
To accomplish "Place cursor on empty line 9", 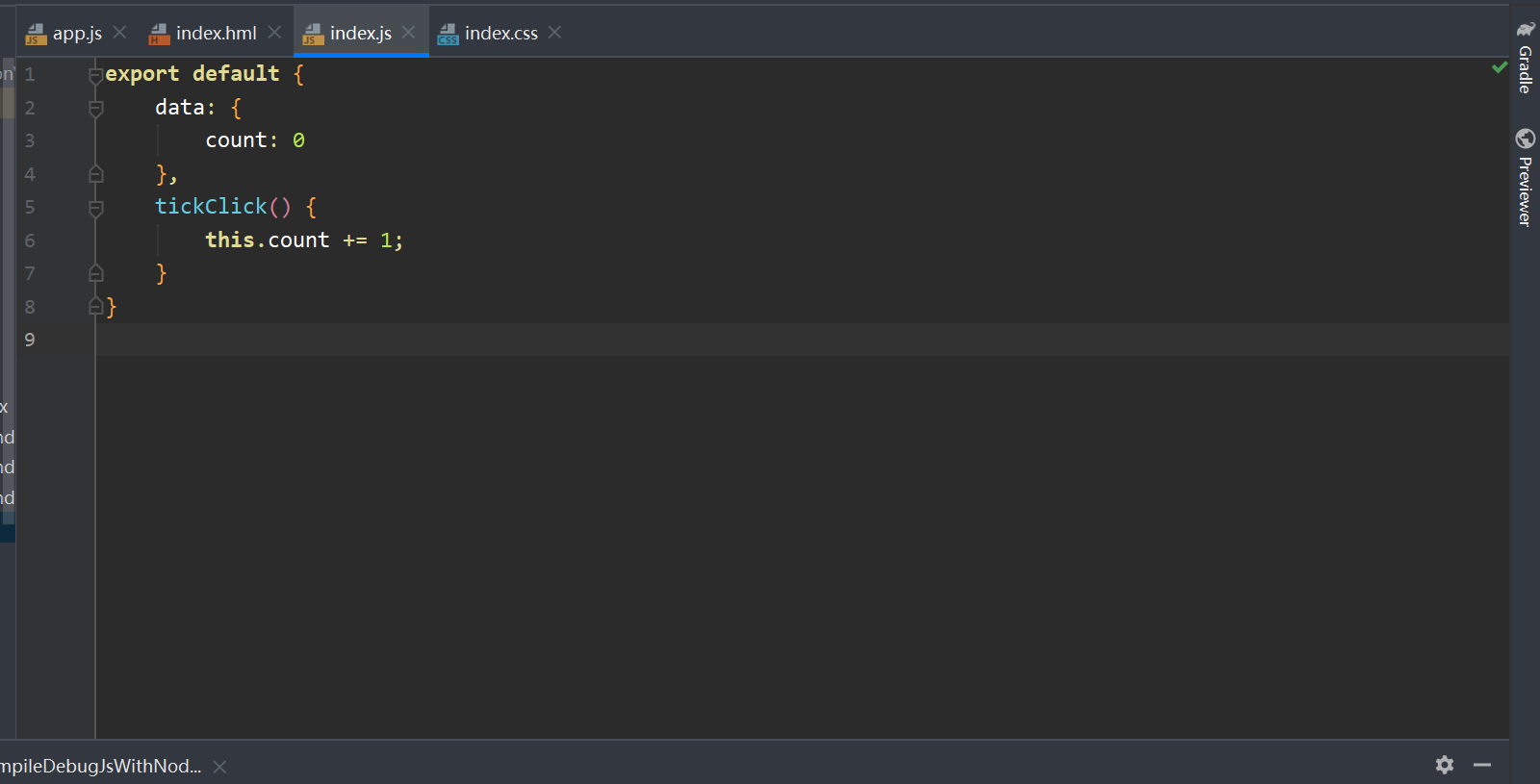I will [x=577, y=340].
